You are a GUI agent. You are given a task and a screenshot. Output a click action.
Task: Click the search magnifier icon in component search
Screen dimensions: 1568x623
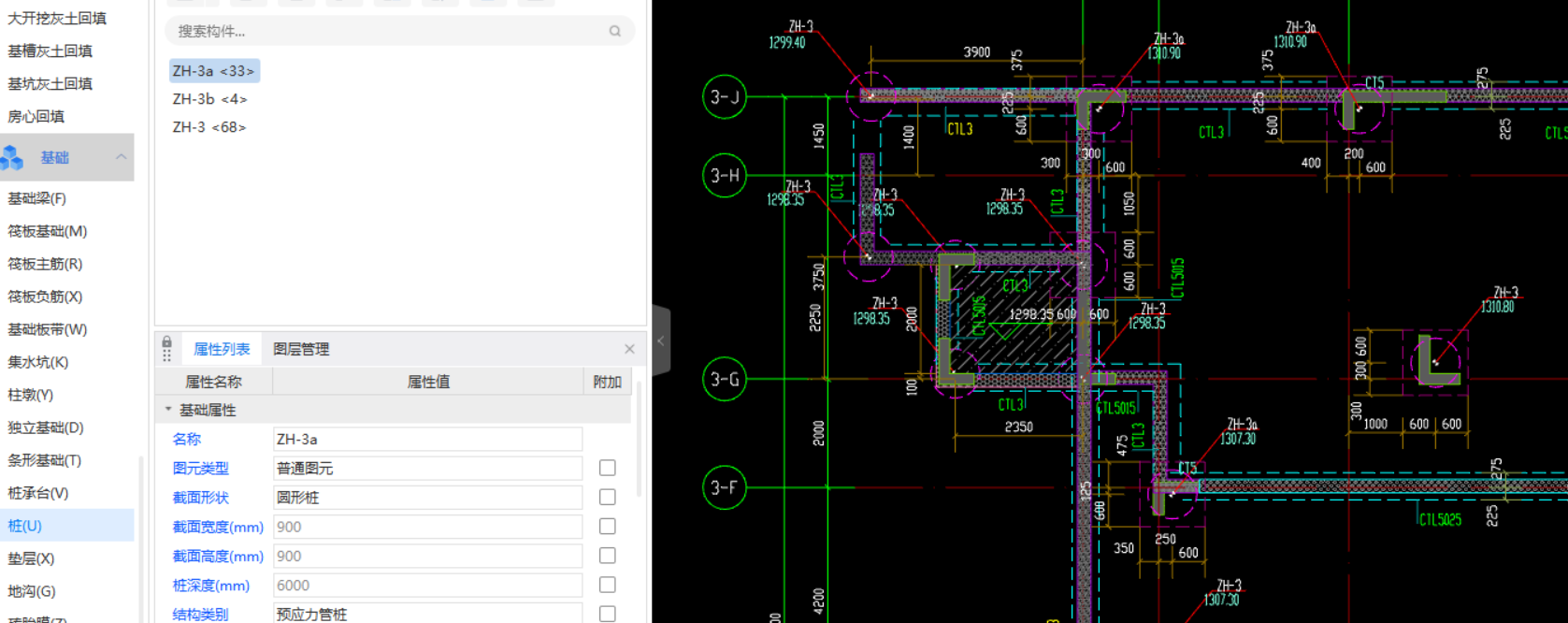click(x=614, y=31)
